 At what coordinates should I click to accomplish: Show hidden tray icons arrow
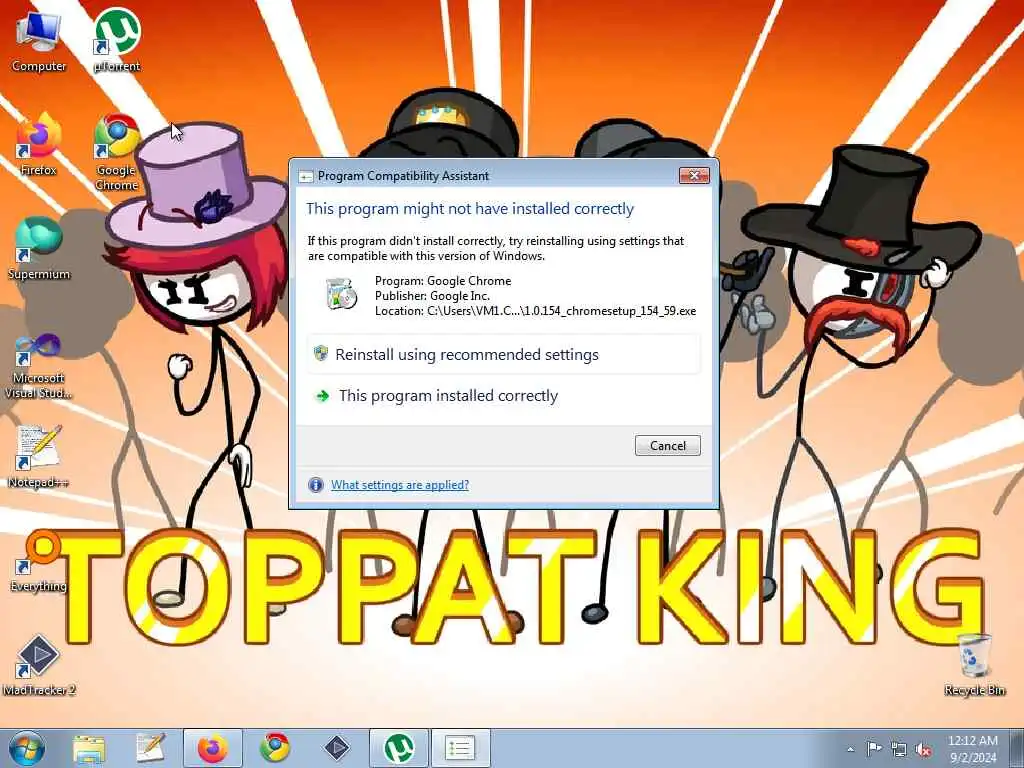850,749
